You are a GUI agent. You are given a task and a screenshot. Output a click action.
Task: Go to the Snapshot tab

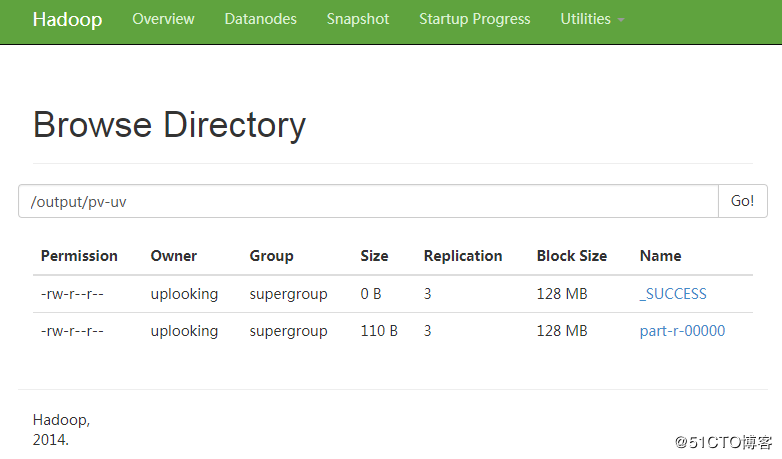click(x=358, y=19)
